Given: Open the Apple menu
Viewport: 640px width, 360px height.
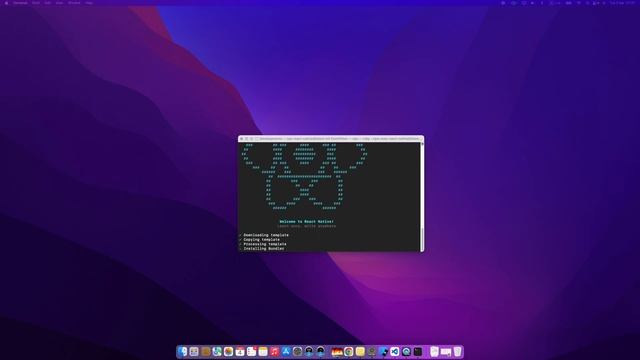Looking at the screenshot, I should pyautogui.click(x=6, y=3).
